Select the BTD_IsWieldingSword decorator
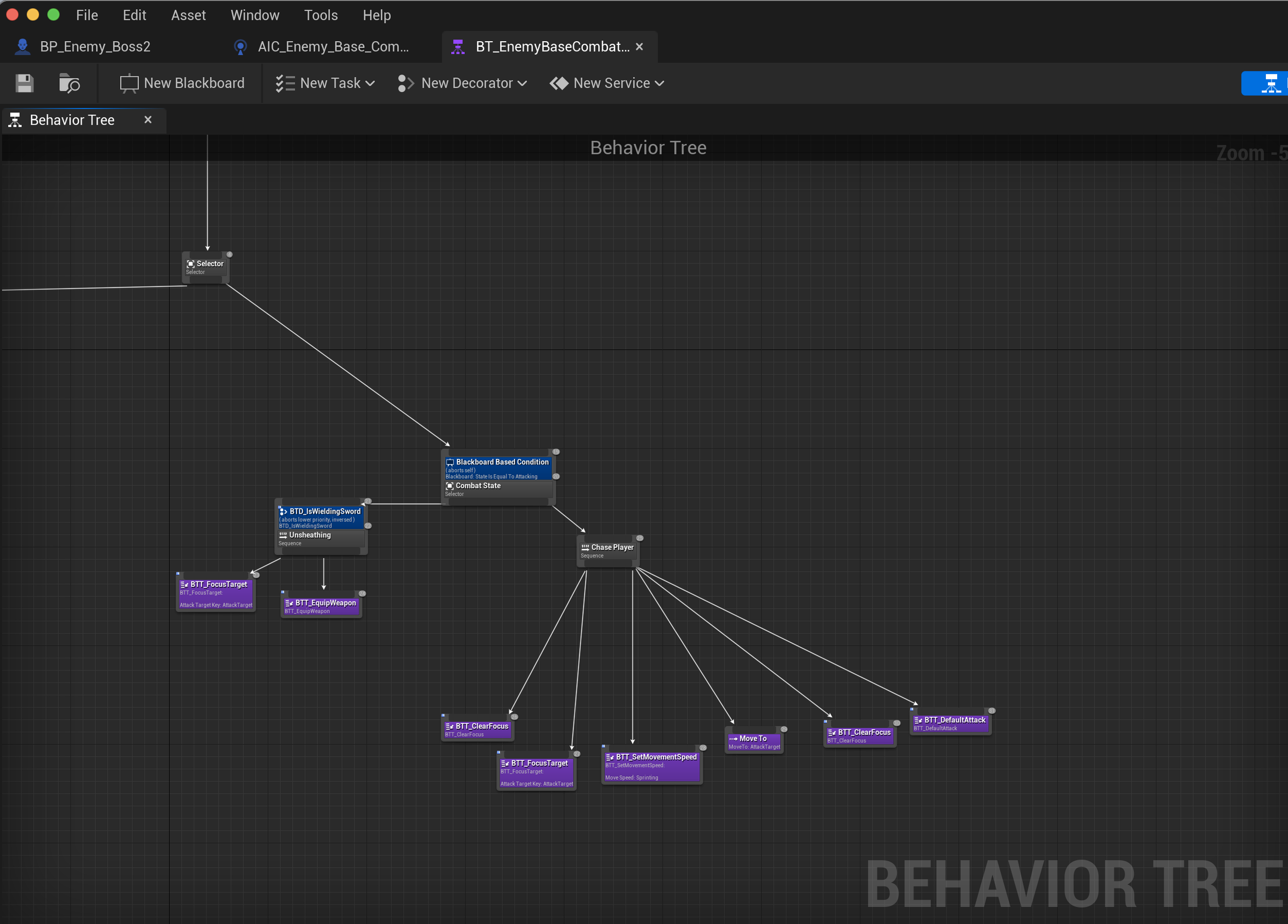Image resolution: width=1288 pixels, height=924 pixels. [321, 517]
